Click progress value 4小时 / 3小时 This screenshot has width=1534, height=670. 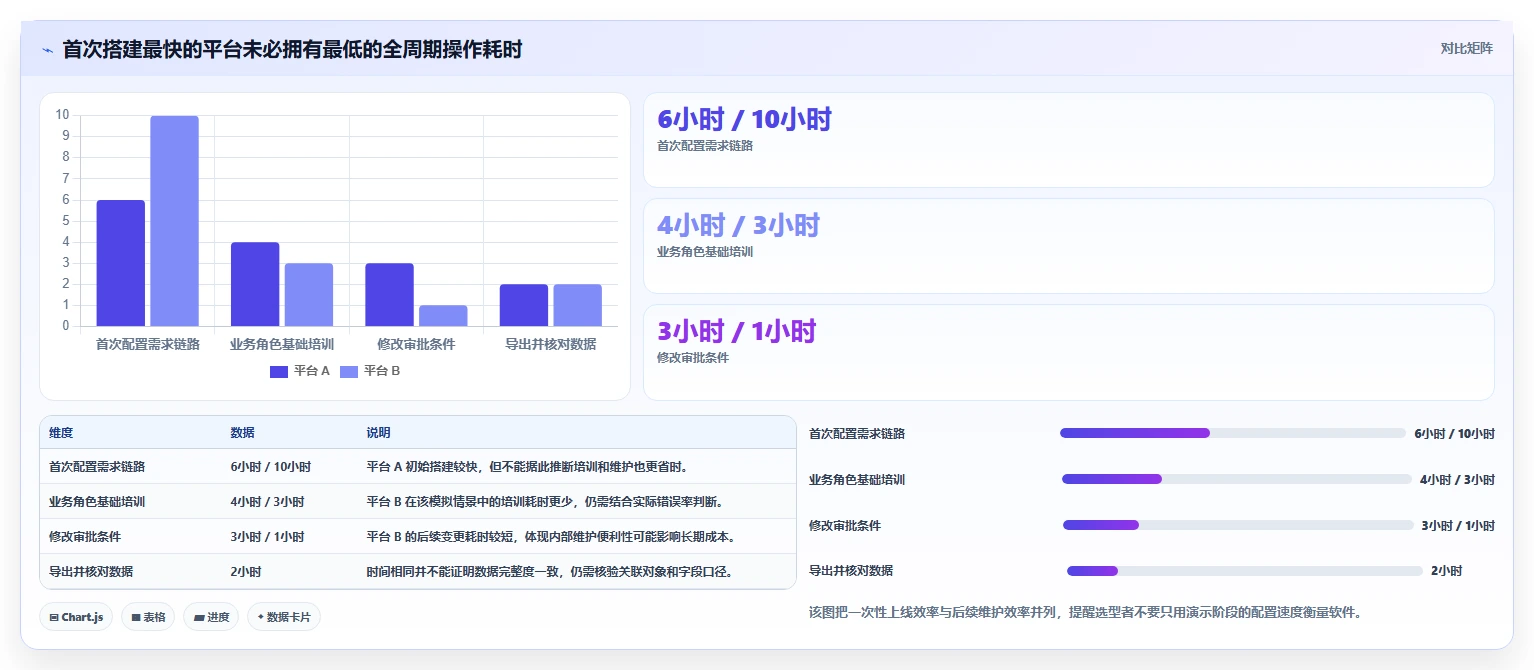click(x=1457, y=480)
